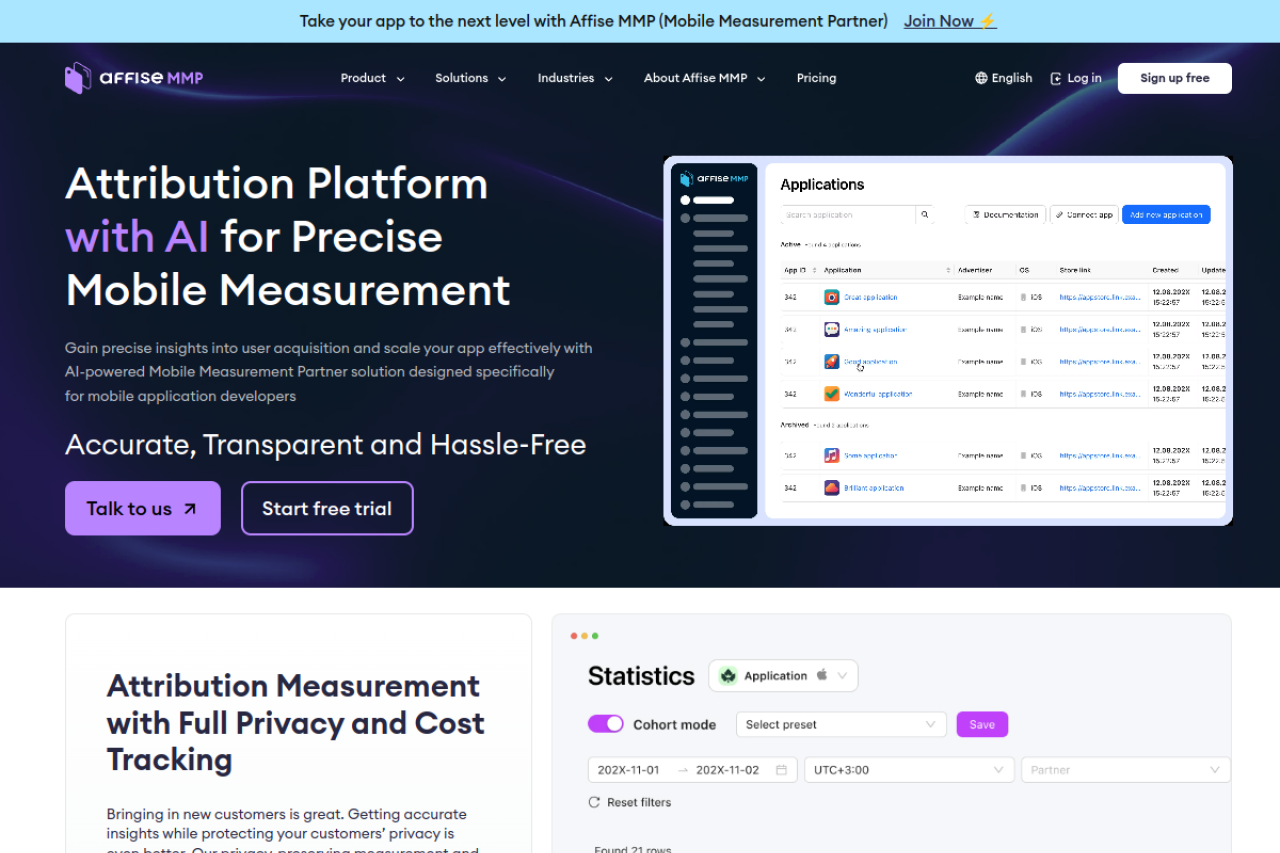The height and width of the screenshot is (853, 1280).
Task: Expand the Product menu
Action: pos(372,78)
